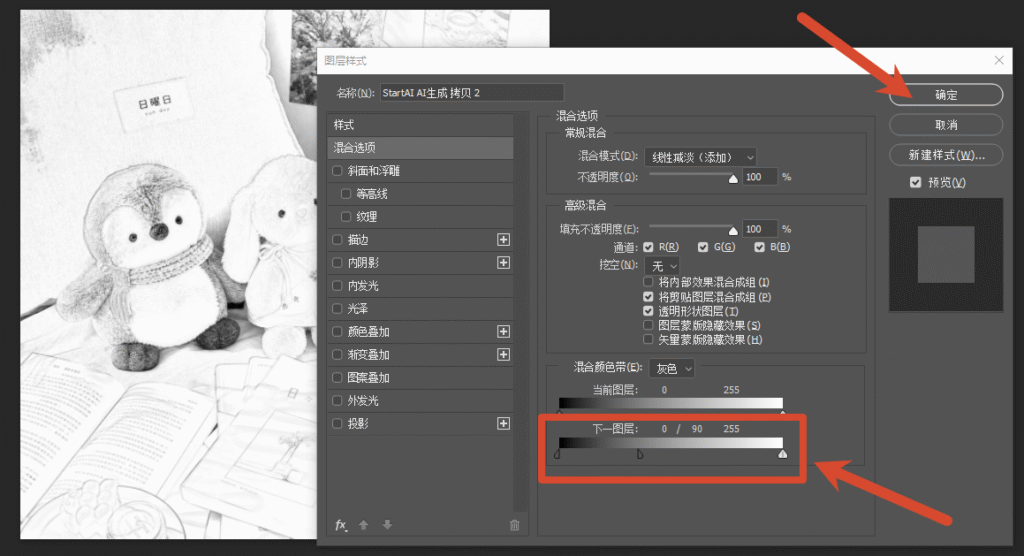Uncheck the R channel checkbox

648,247
